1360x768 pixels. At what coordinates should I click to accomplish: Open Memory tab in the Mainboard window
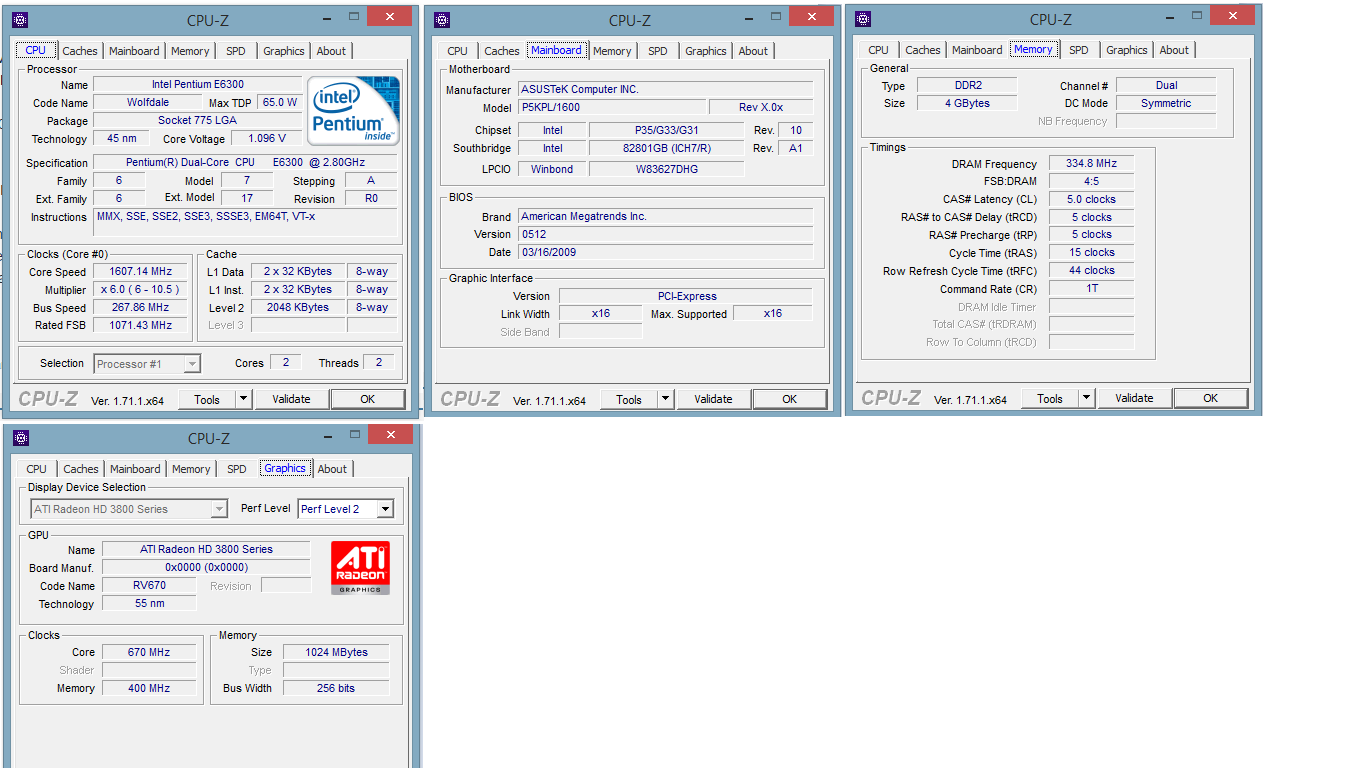point(612,51)
